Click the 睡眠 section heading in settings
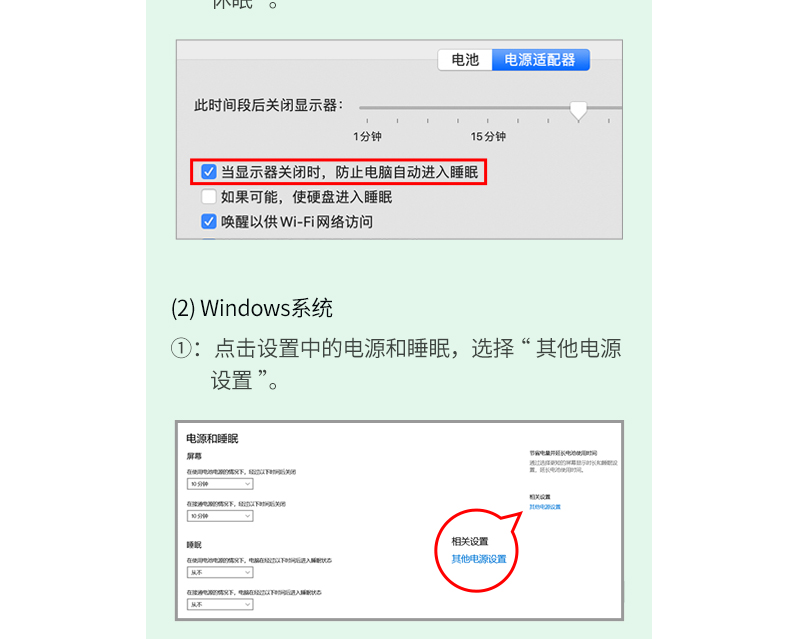 pos(194,545)
